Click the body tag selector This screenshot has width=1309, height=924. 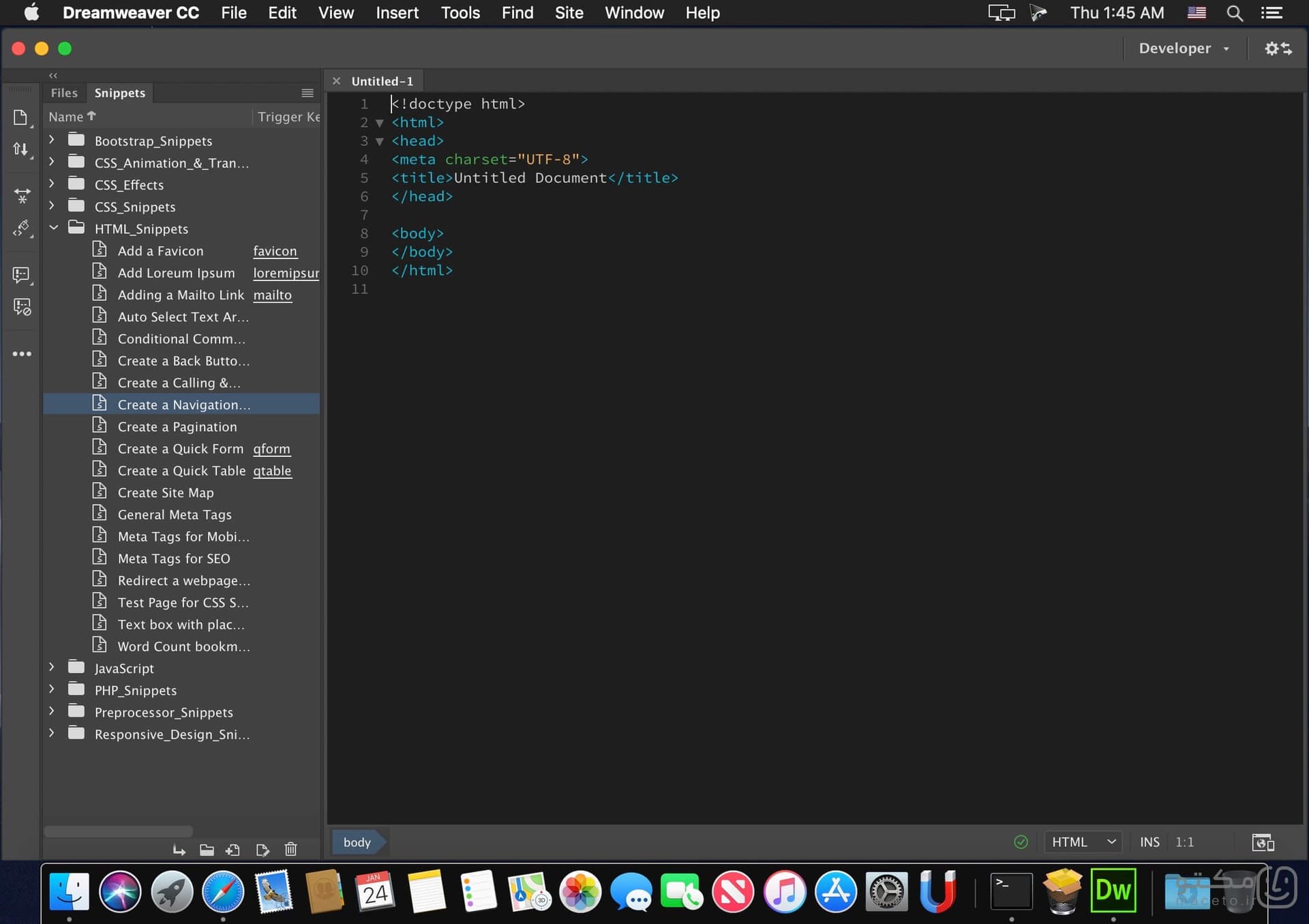(x=357, y=842)
